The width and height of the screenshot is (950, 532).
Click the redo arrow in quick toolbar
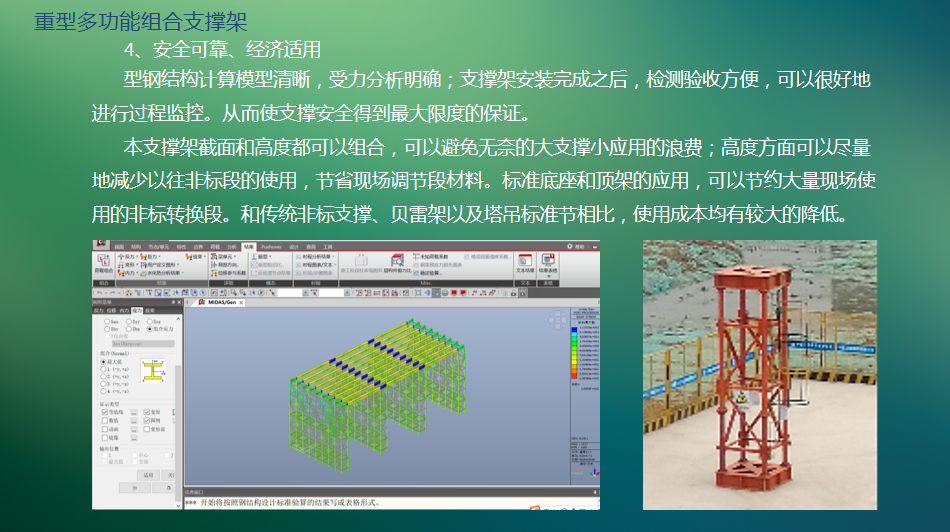click(113, 293)
